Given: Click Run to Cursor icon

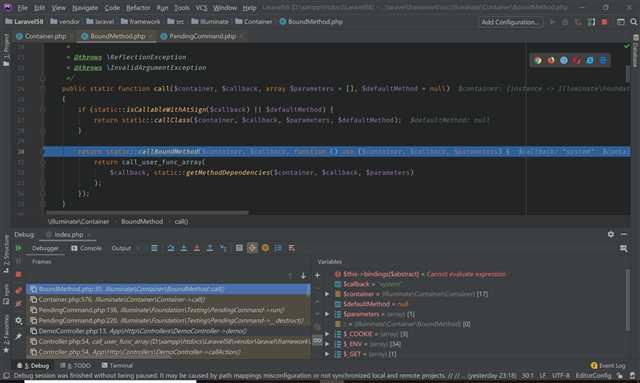Looking at the screenshot, I should (x=223, y=248).
